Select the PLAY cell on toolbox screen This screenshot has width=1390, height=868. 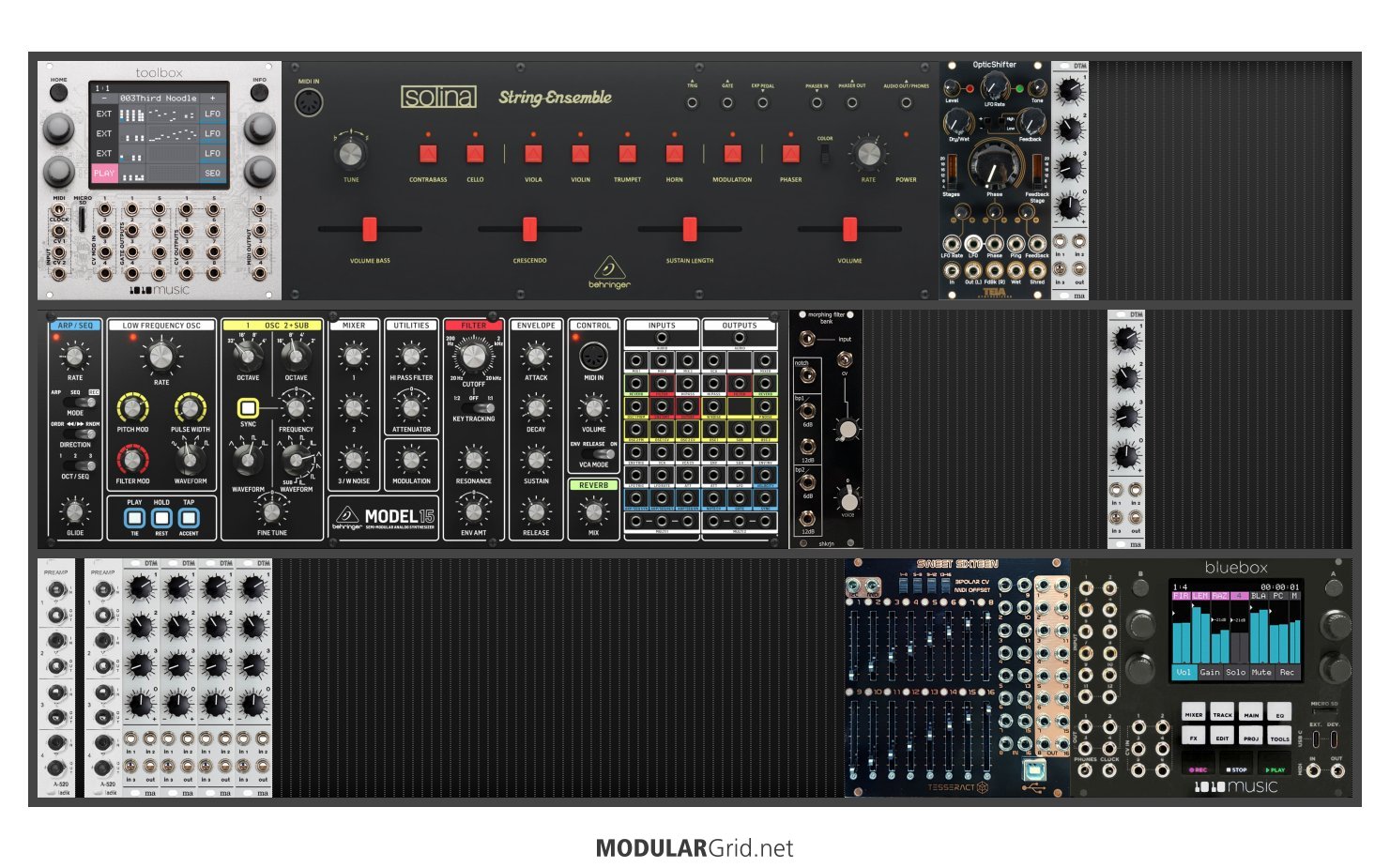coord(104,173)
